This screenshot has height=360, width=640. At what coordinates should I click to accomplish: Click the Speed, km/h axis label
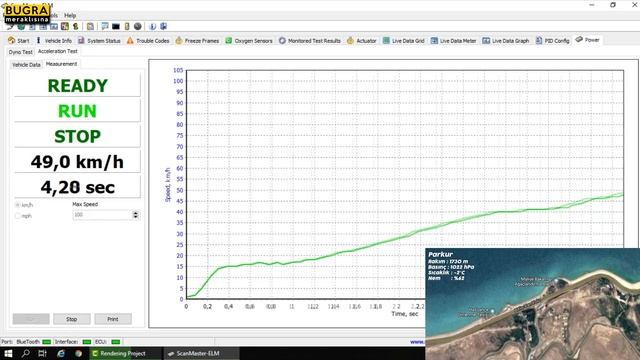click(167, 184)
